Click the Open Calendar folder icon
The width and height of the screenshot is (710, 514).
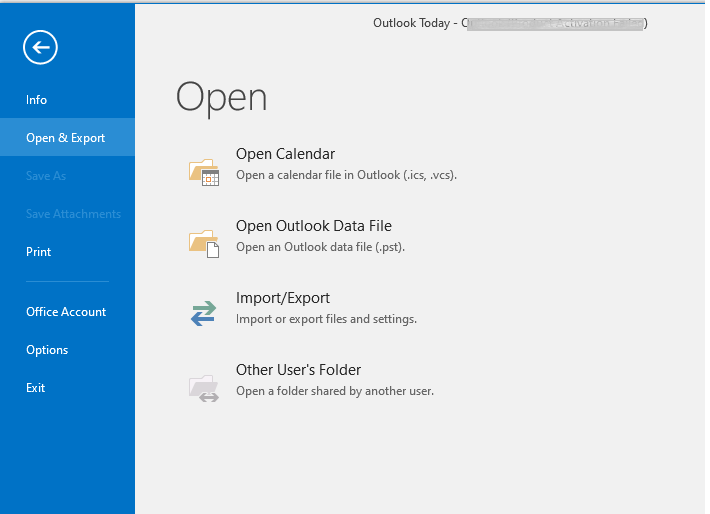coord(204,172)
